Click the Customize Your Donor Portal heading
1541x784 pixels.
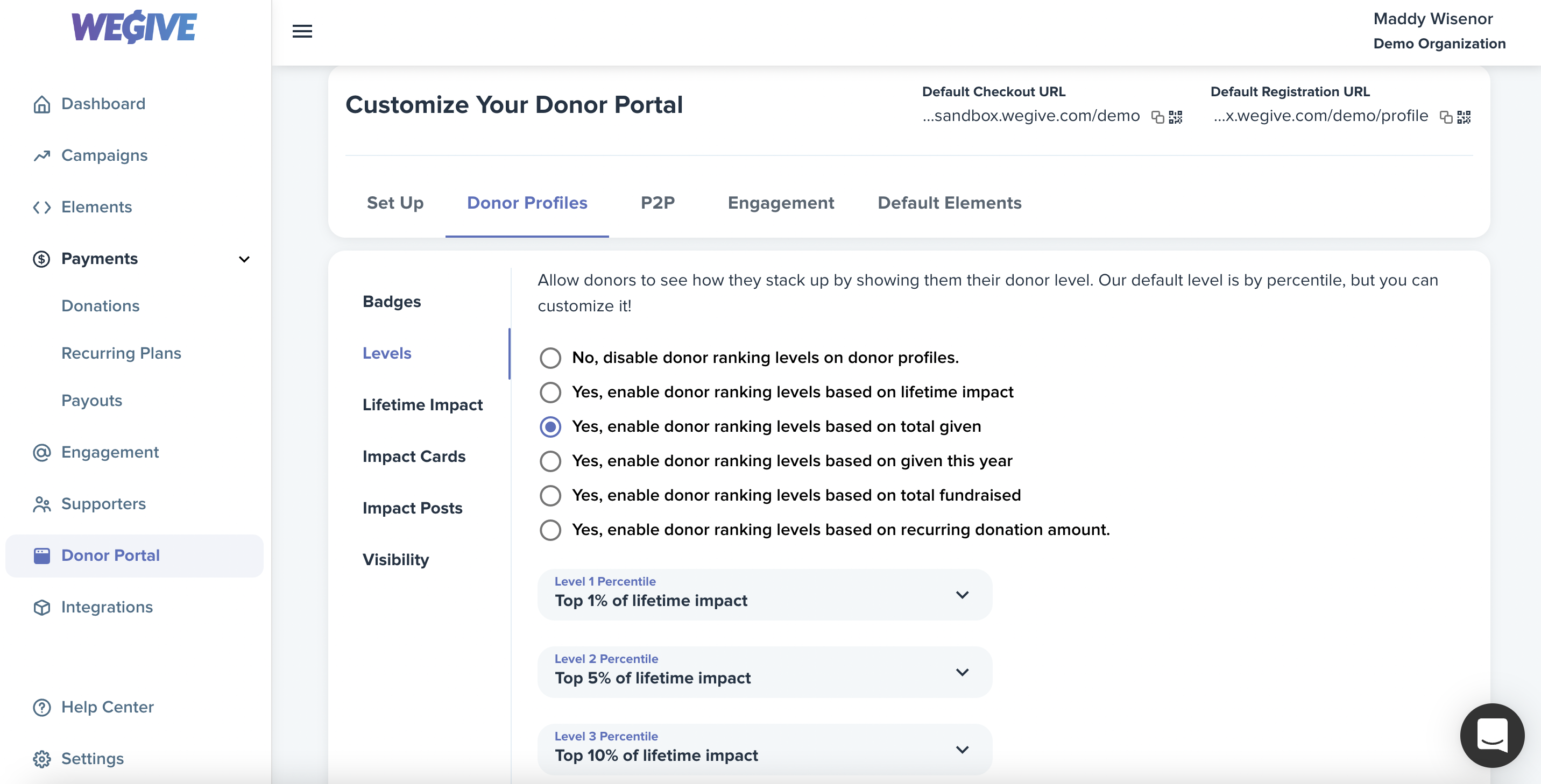pos(514,105)
